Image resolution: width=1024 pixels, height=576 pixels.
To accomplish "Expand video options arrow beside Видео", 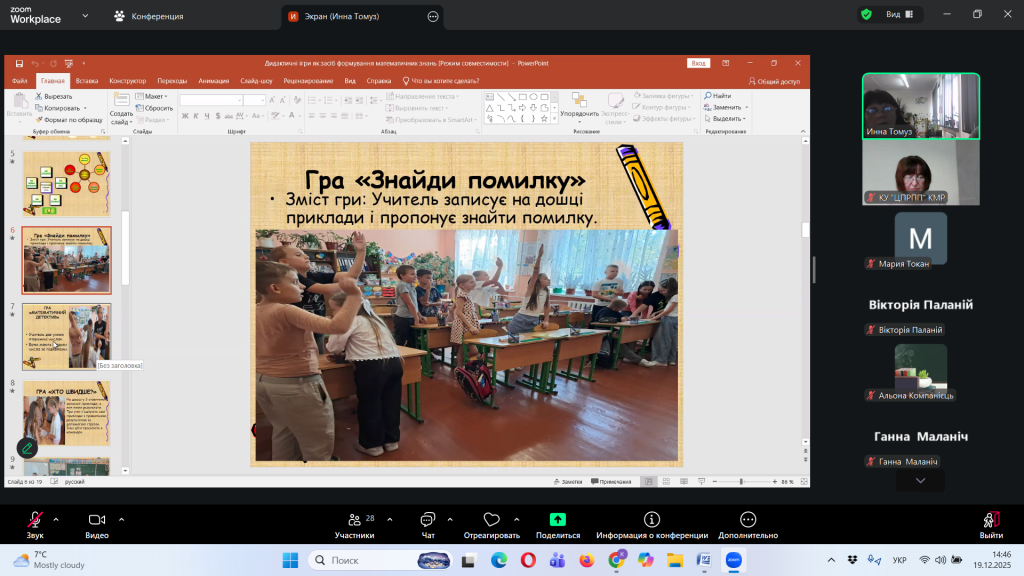I will point(121,519).
